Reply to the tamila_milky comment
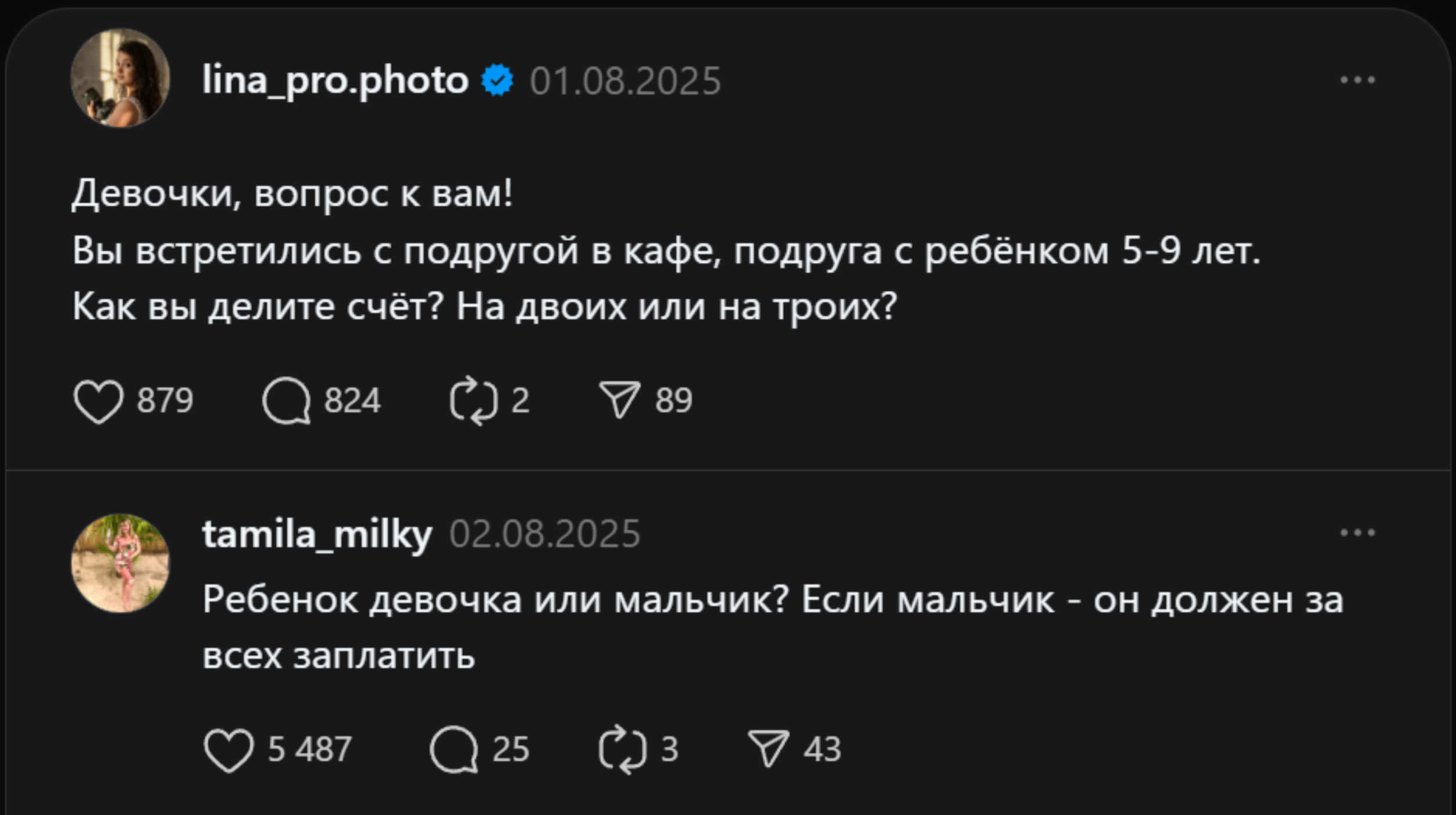 [454, 749]
